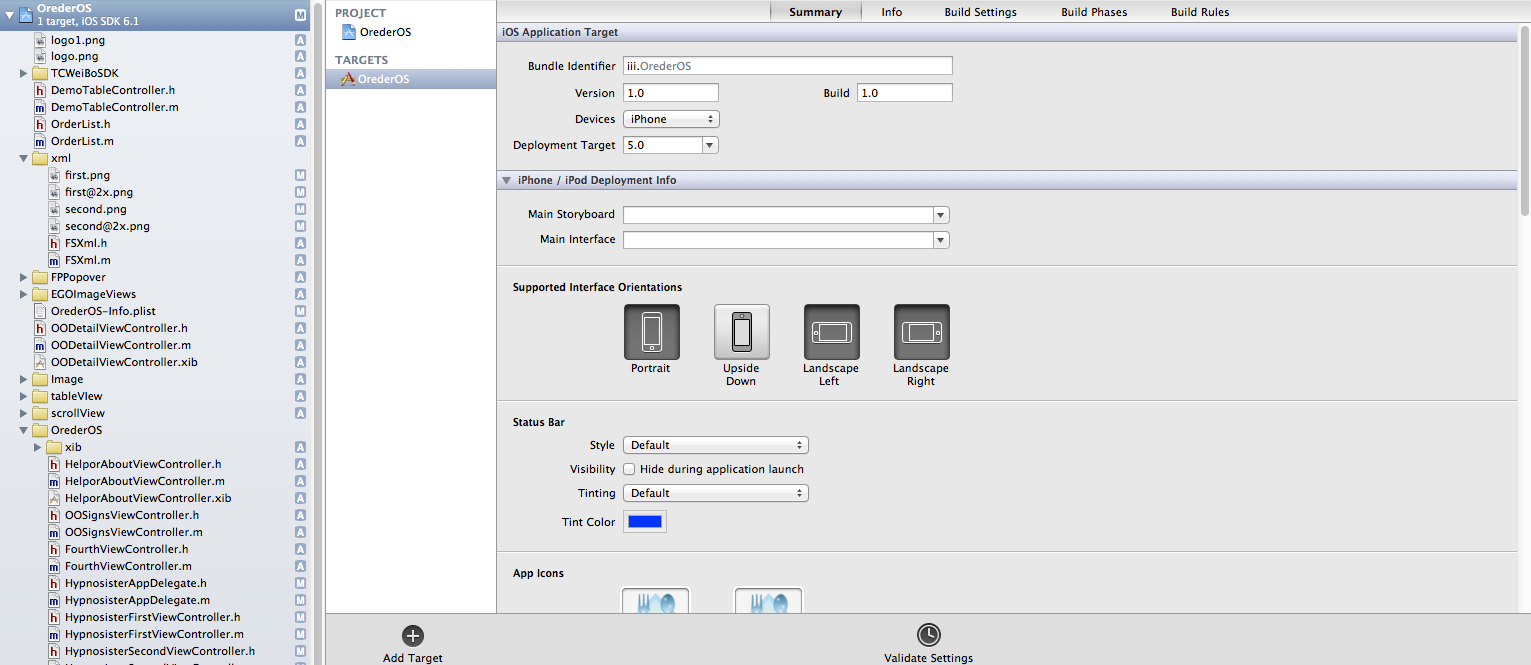Expand the EGOImageViews folder
The image size is (1531, 665).
24,294
